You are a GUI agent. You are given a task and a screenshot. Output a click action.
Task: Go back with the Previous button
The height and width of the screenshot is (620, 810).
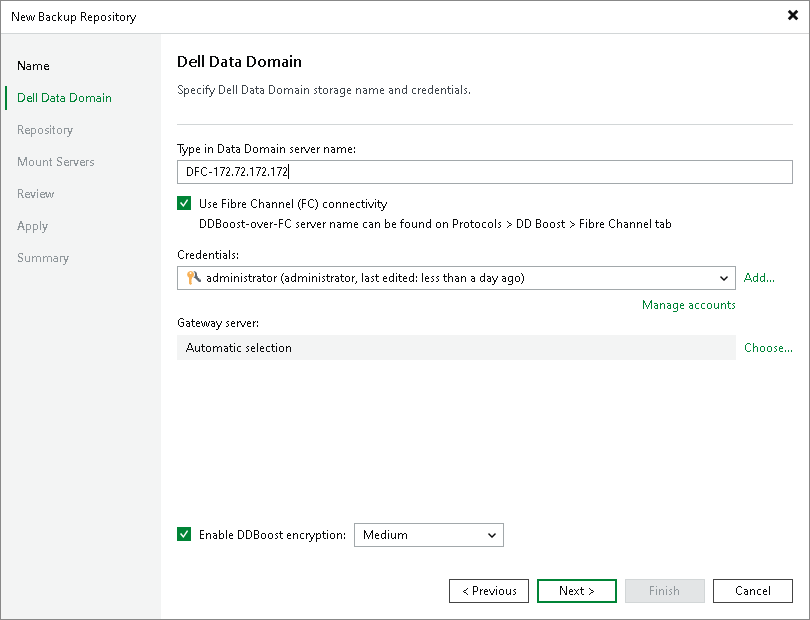pos(489,591)
